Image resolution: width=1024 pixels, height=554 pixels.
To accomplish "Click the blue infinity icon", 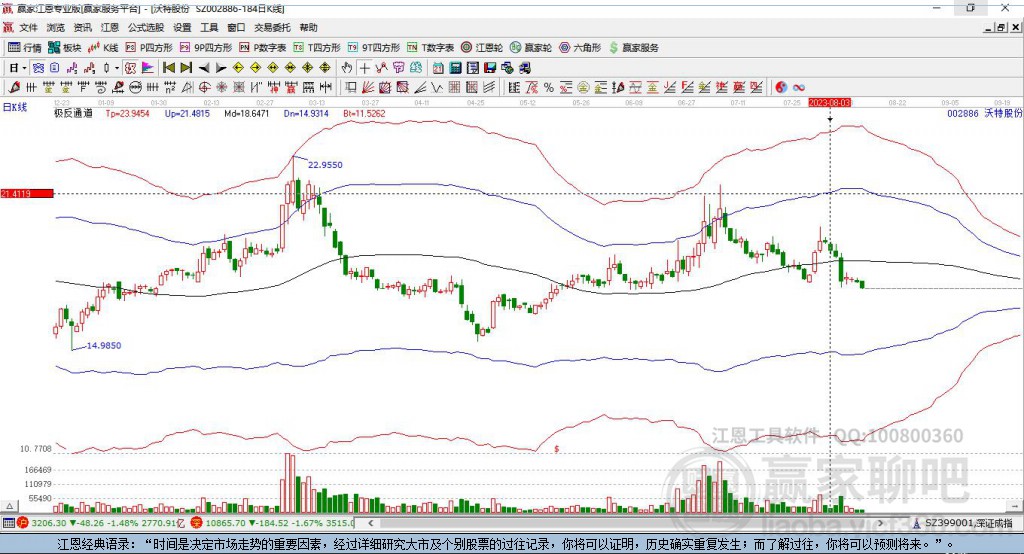I will click(799, 88).
